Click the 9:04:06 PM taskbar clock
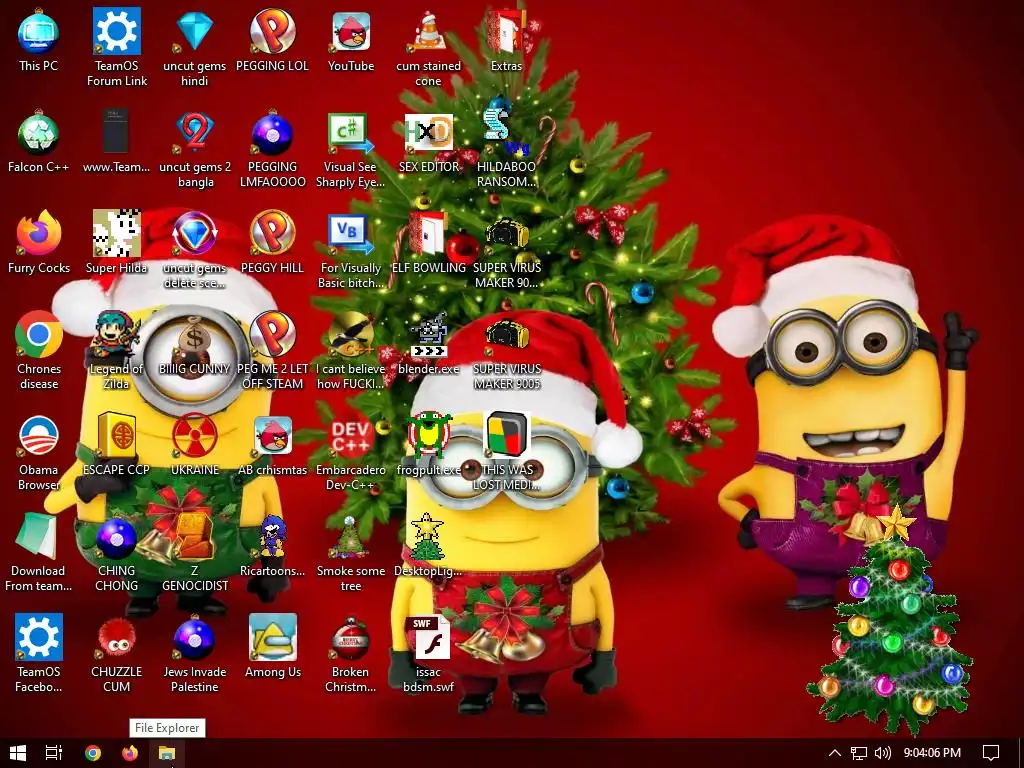The image size is (1024, 768). [932, 753]
